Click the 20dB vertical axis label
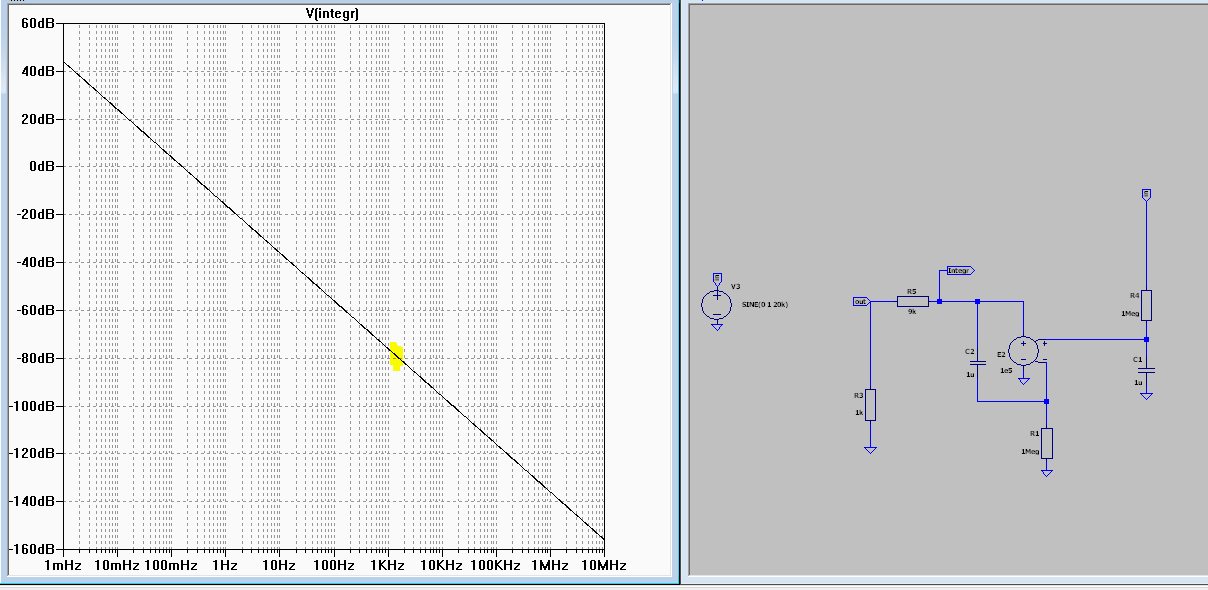 pyautogui.click(x=37, y=119)
